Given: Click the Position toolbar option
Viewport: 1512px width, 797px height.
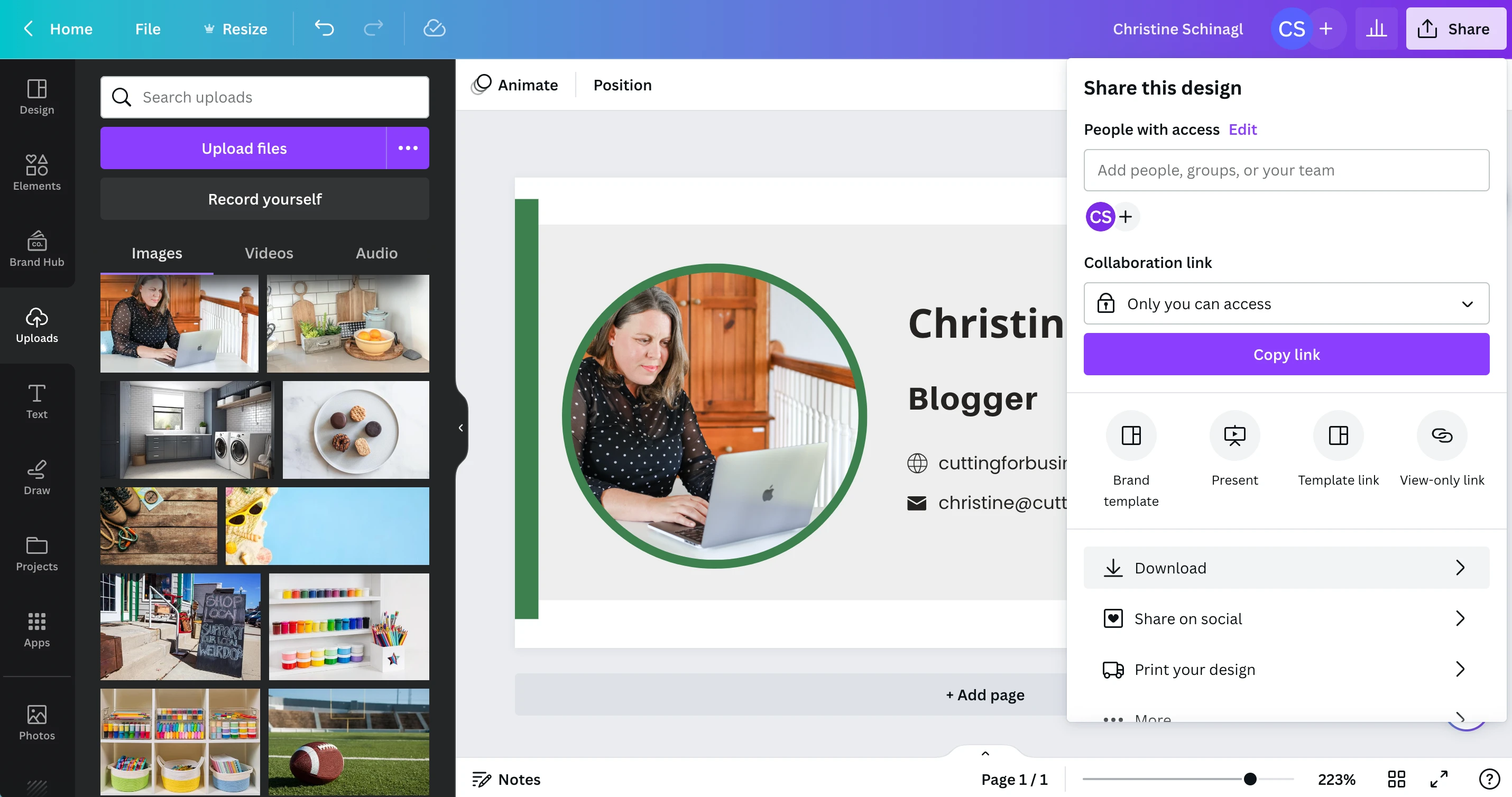Looking at the screenshot, I should [x=622, y=84].
